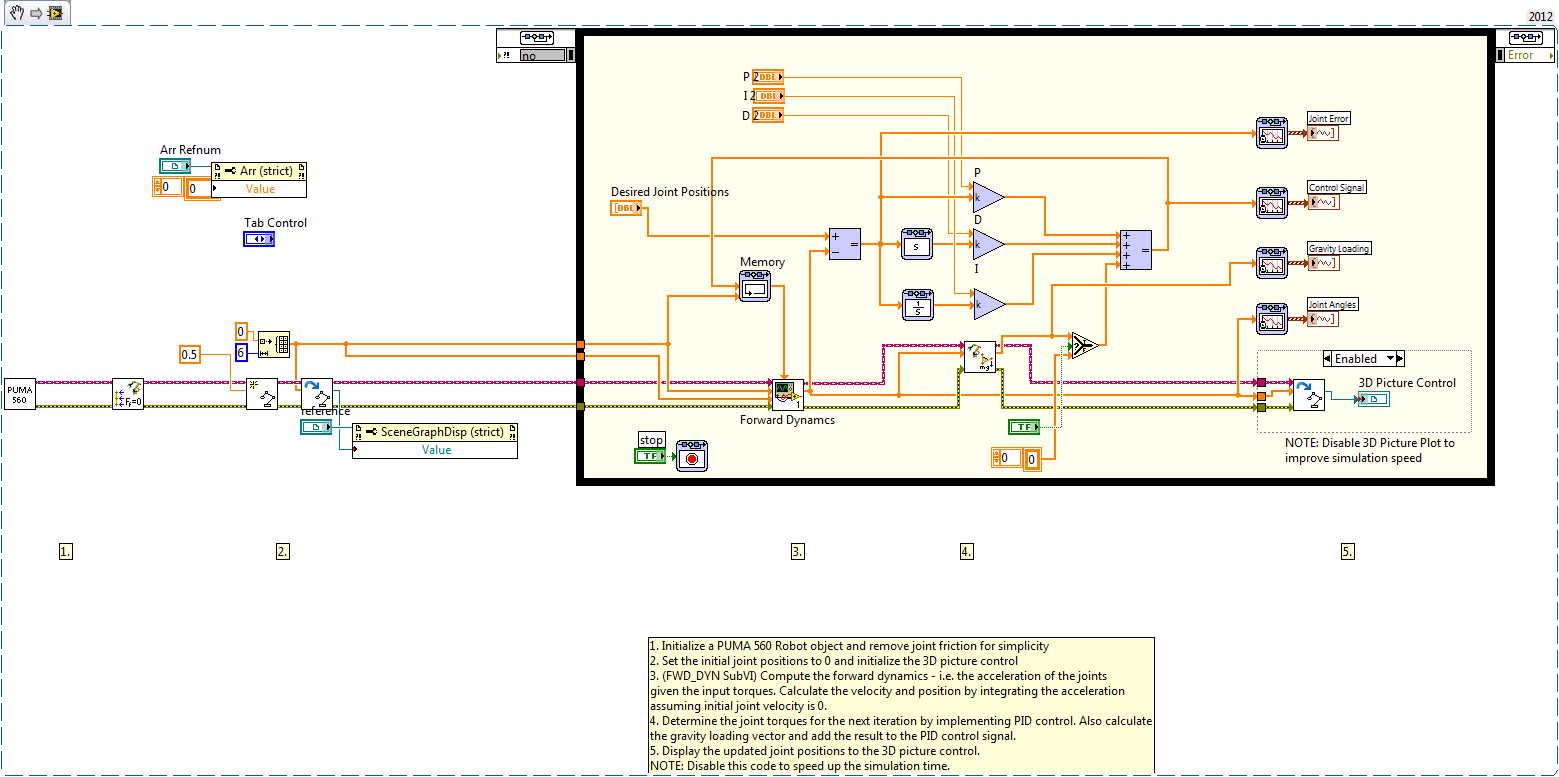This screenshot has height=777, width=1559.
Task: Select the P gain triangle
Action: coord(987,198)
